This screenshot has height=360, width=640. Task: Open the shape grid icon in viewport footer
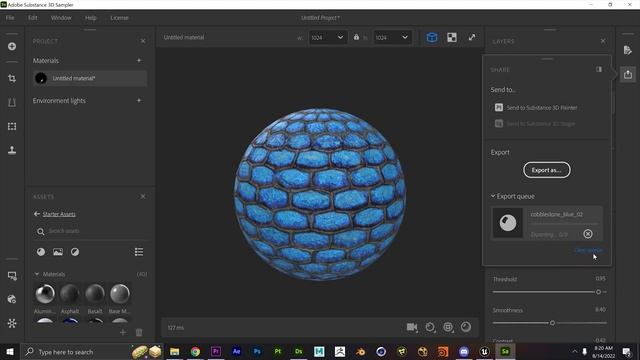(448, 327)
